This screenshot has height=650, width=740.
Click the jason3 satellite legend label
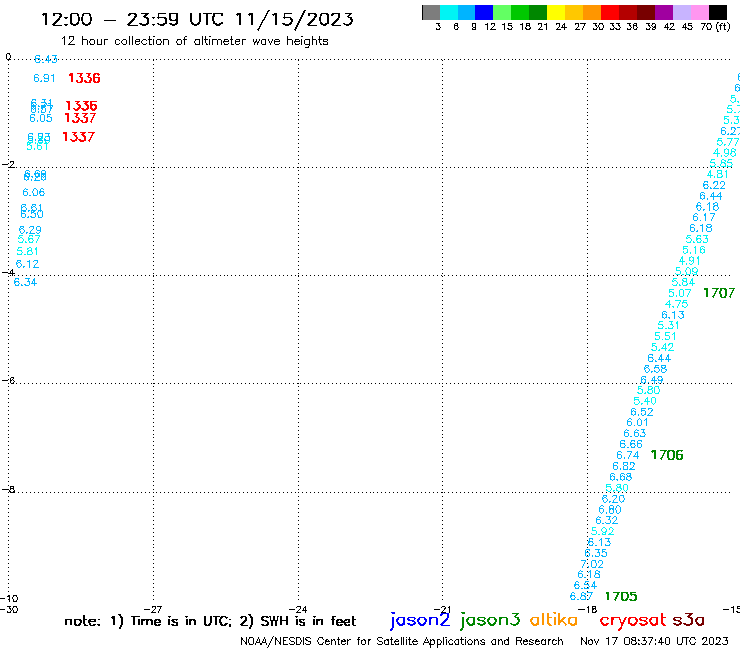(x=490, y=620)
